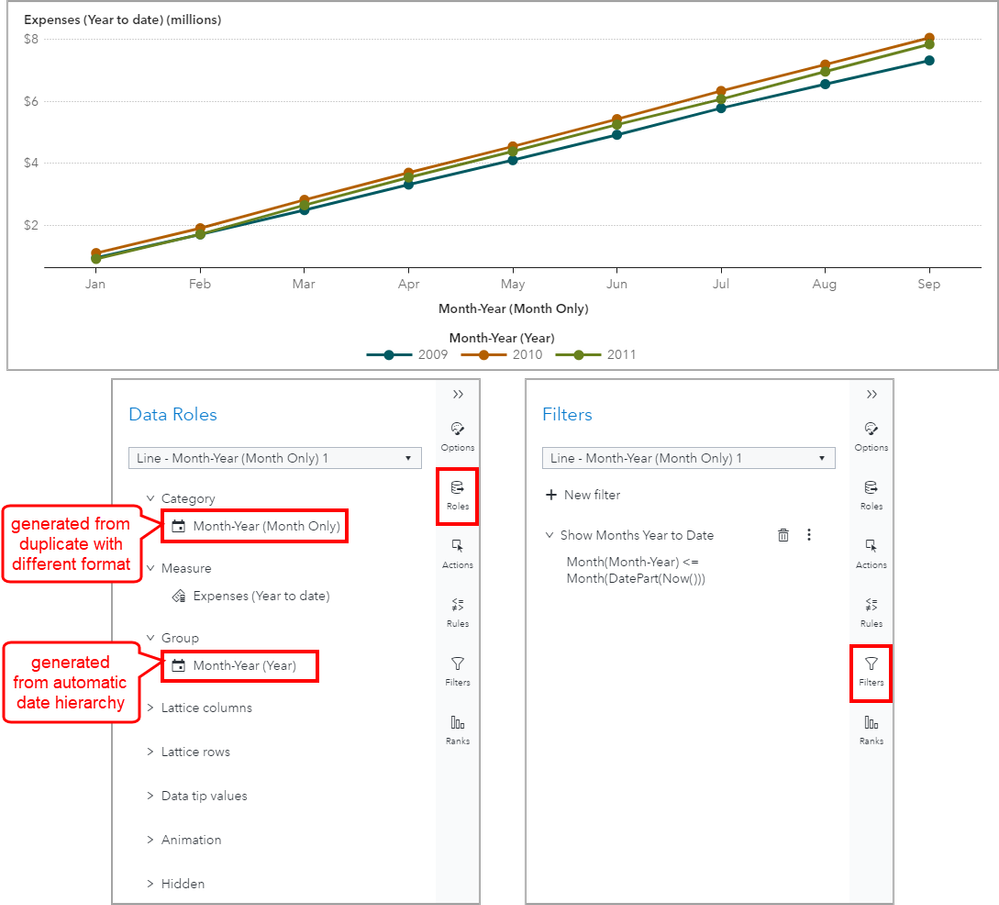999x905 pixels.
Task: Expand the Data tip values section
Action: coord(150,795)
